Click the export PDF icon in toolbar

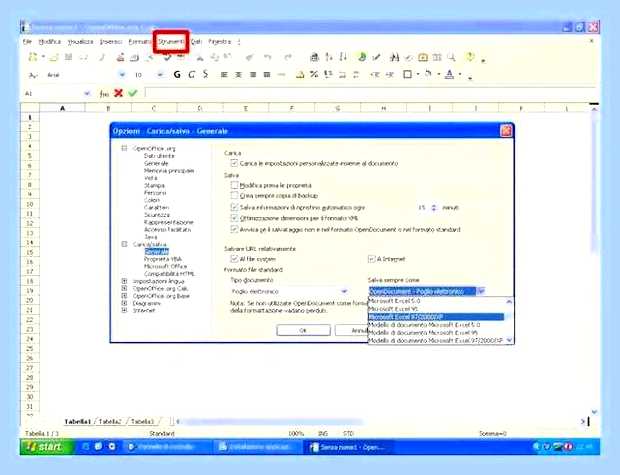121,57
